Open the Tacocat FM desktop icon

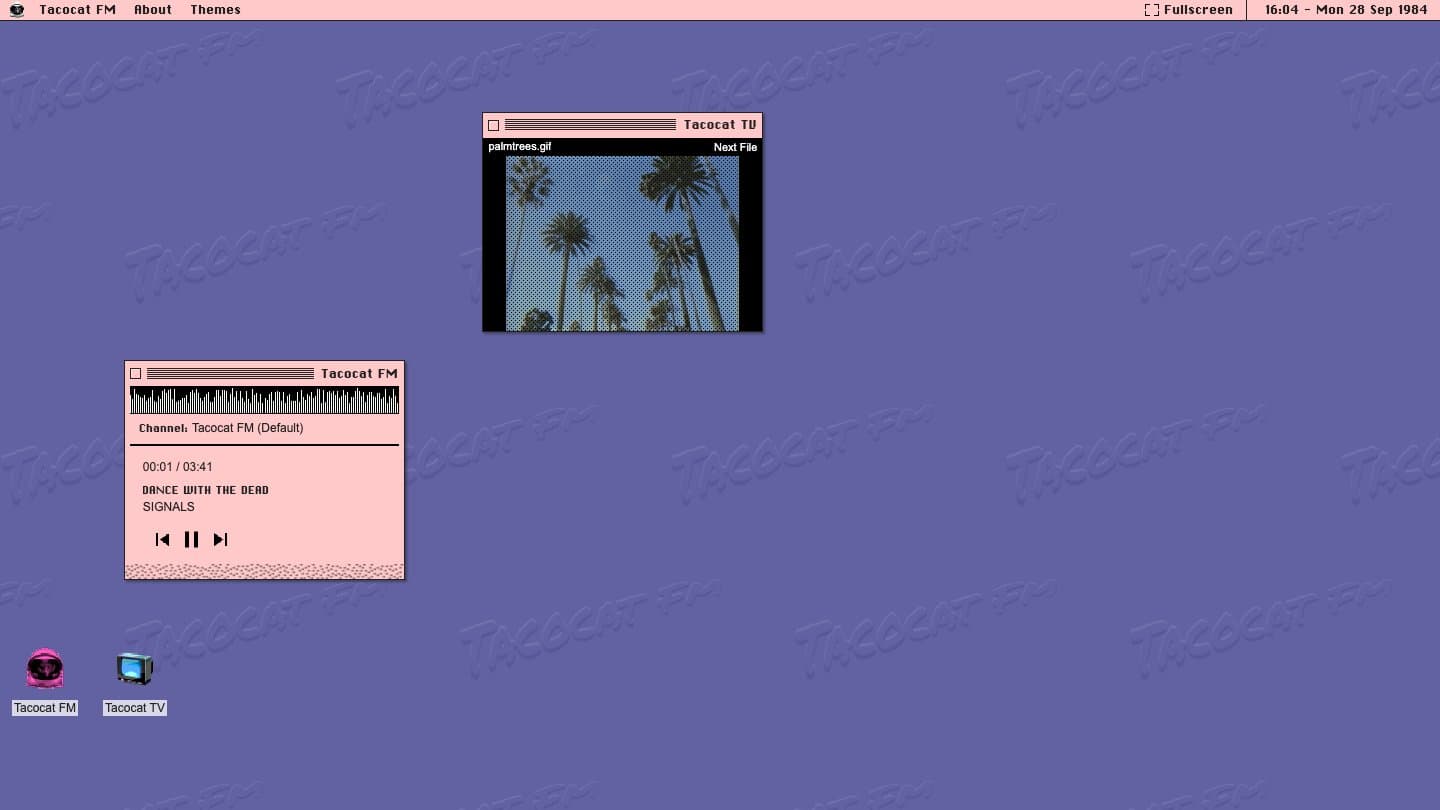point(45,668)
